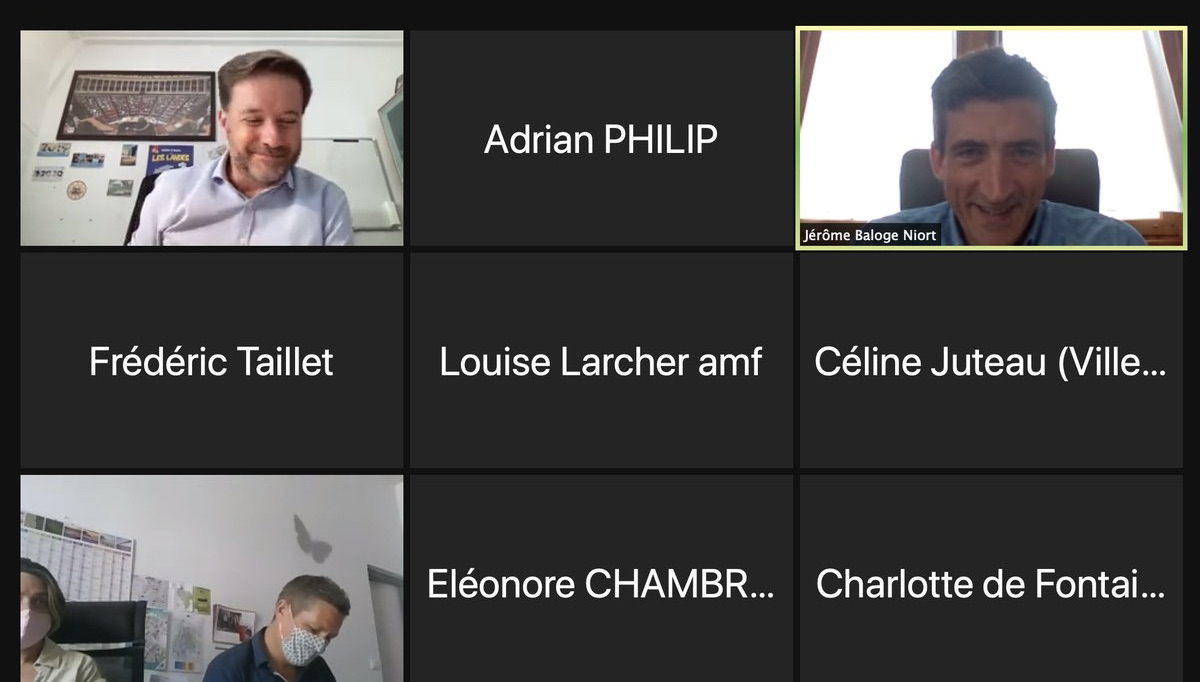Select the smiling bearded man's video tile
Viewport: 1200px width, 682px height.
pyautogui.click(x=212, y=138)
